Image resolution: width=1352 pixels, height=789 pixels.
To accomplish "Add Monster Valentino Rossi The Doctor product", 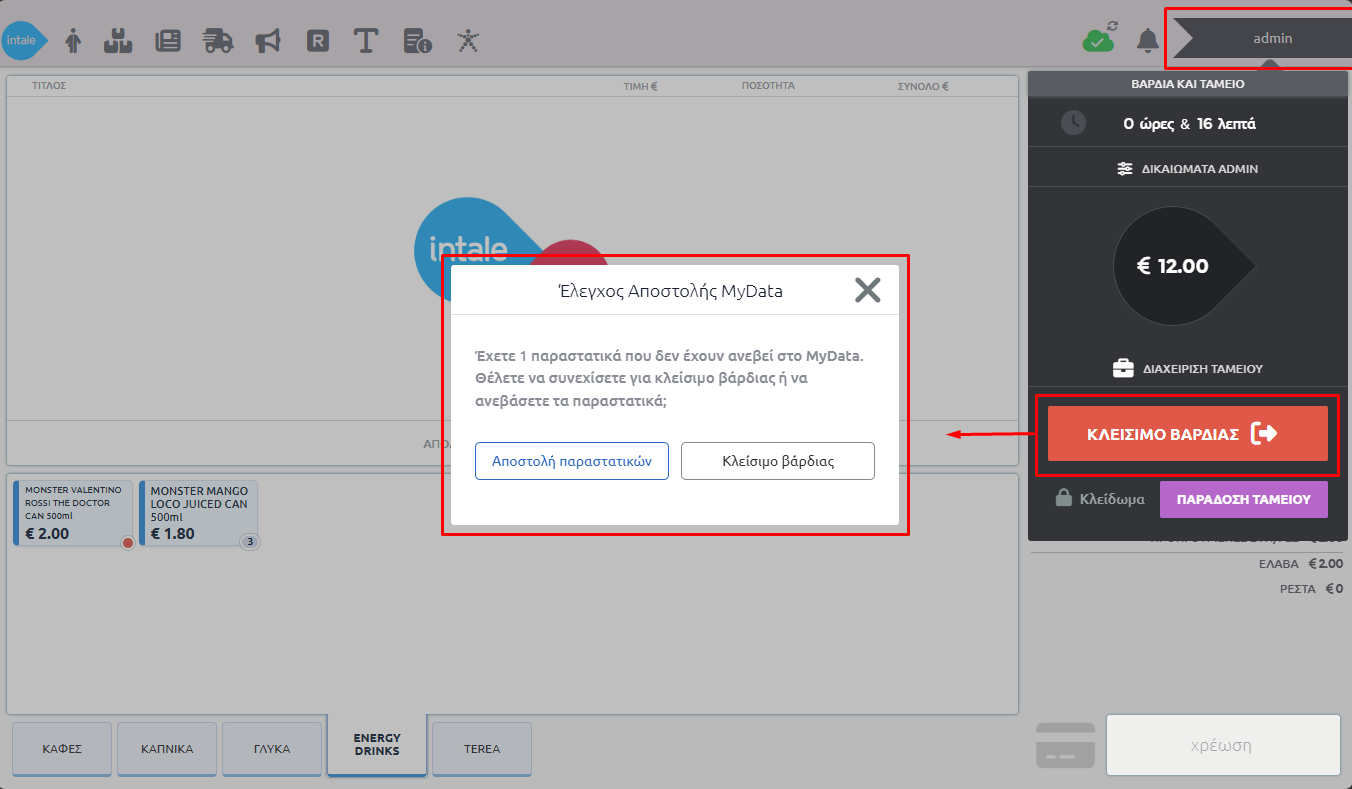I will (x=73, y=513).
